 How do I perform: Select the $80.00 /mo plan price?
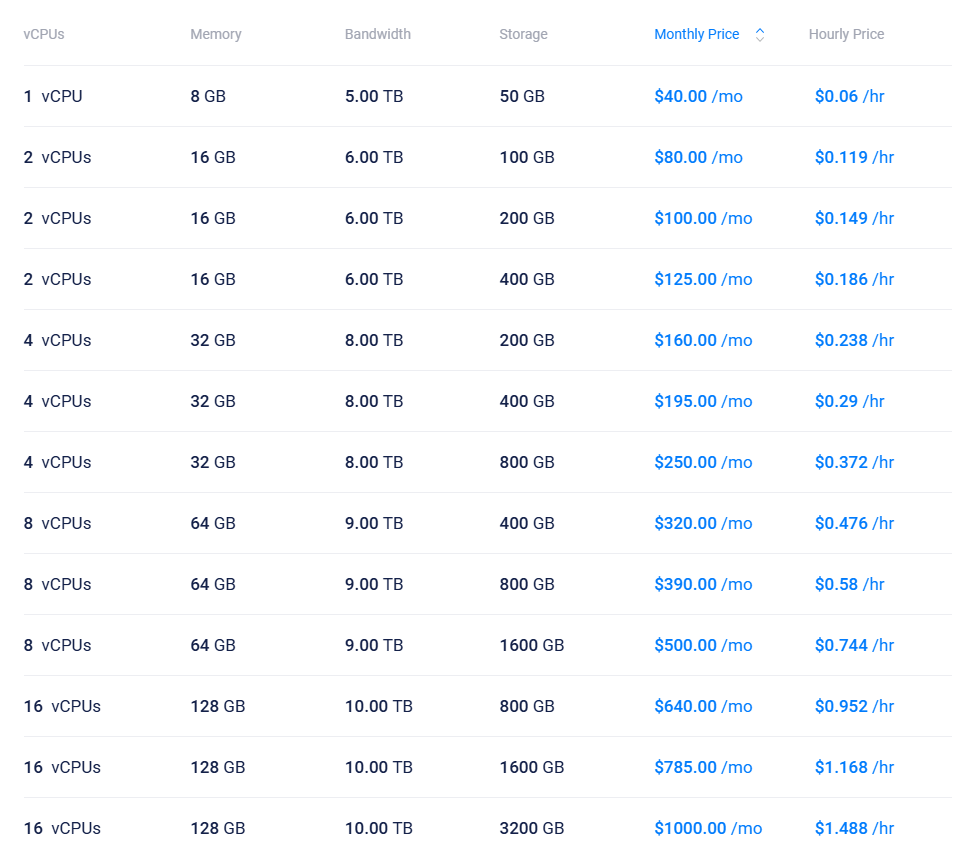(x=698, y=158)
